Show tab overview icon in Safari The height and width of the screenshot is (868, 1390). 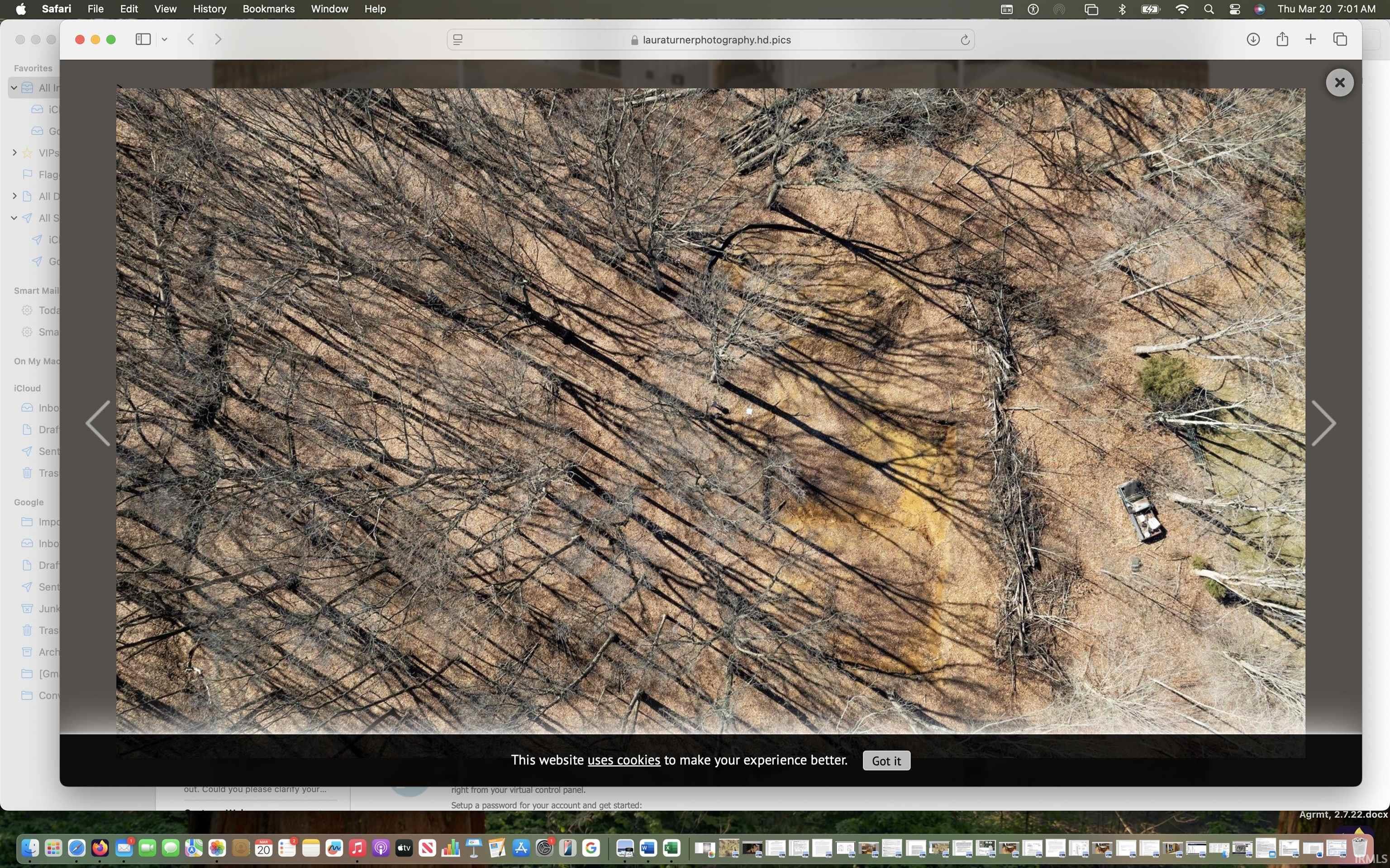click(x=1340, y=39)
